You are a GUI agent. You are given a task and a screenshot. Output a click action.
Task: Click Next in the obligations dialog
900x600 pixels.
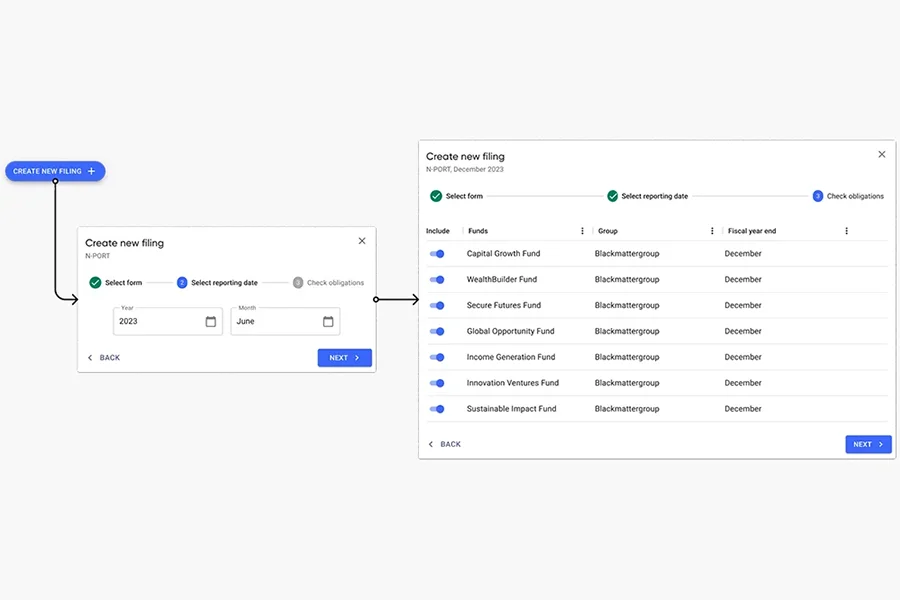(x=867, y=444)
